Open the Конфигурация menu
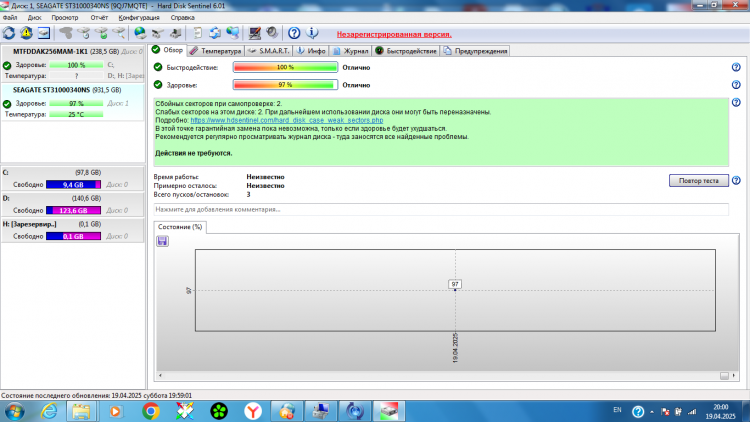This screenshot has width=750, height=422. 139,17
